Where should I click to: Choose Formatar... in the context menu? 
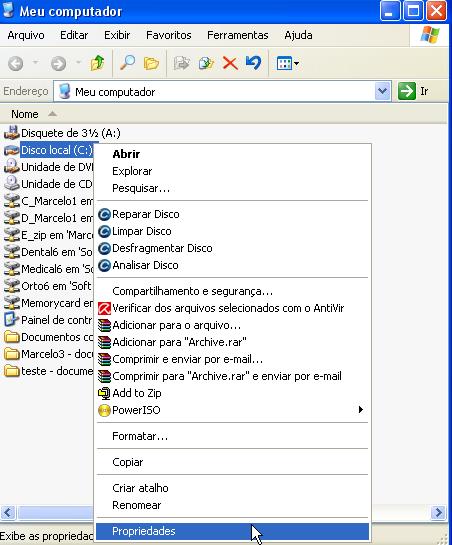click(232, 436)
